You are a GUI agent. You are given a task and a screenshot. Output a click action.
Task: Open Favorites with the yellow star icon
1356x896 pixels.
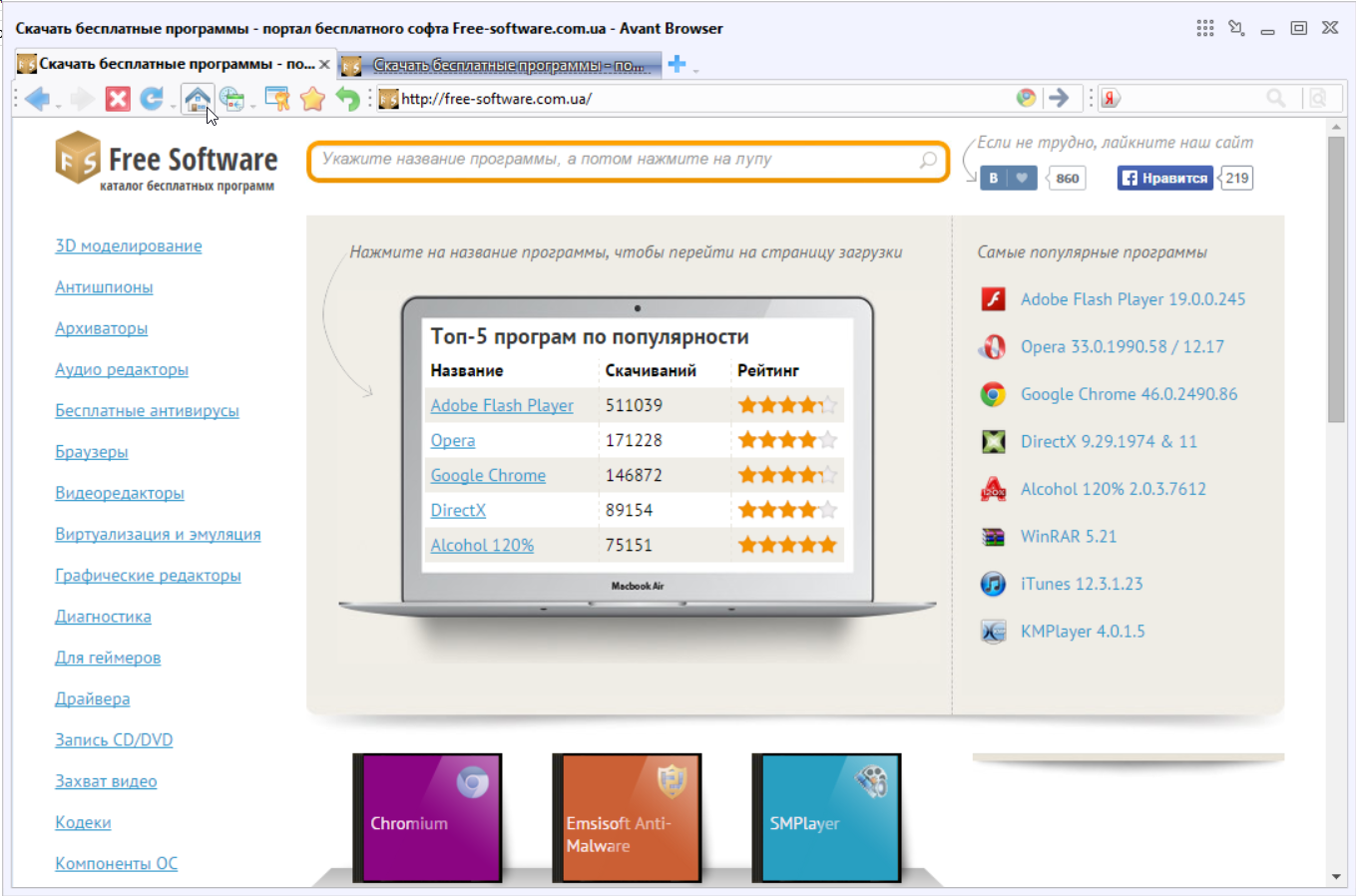313,99
